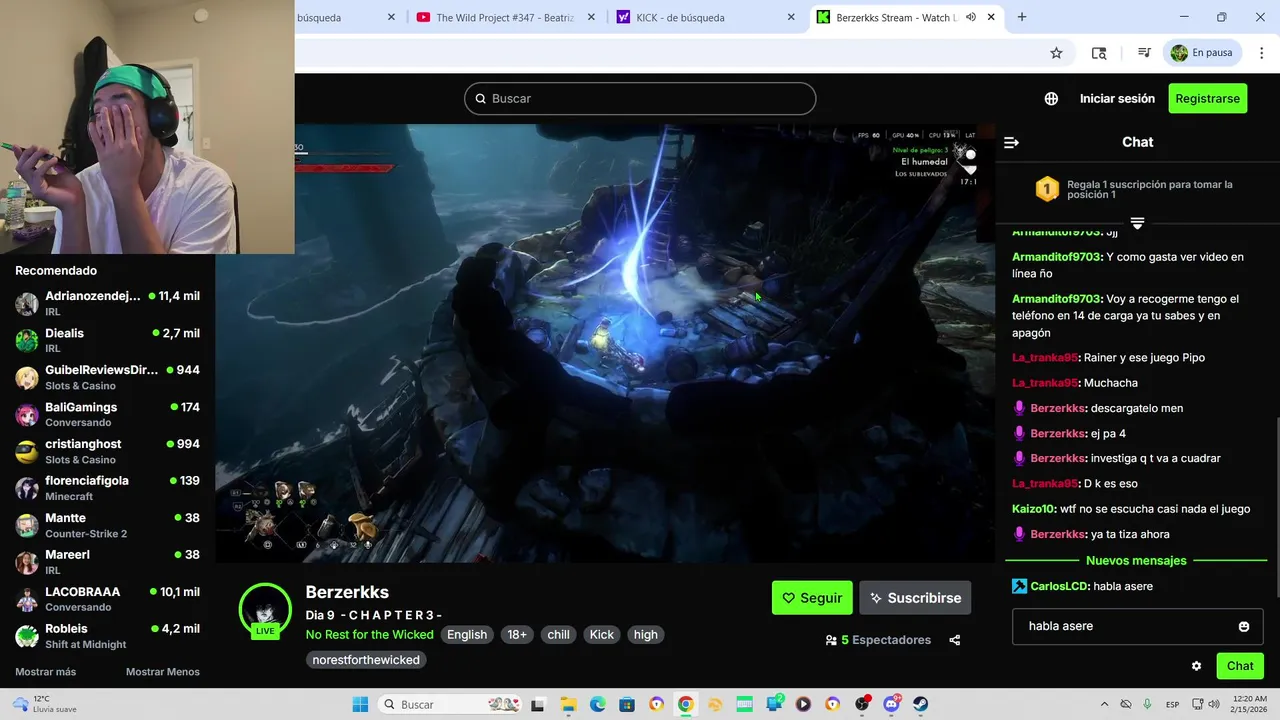
Task: Open the emoji picker in chat
Action: (x=1244, y=627)
